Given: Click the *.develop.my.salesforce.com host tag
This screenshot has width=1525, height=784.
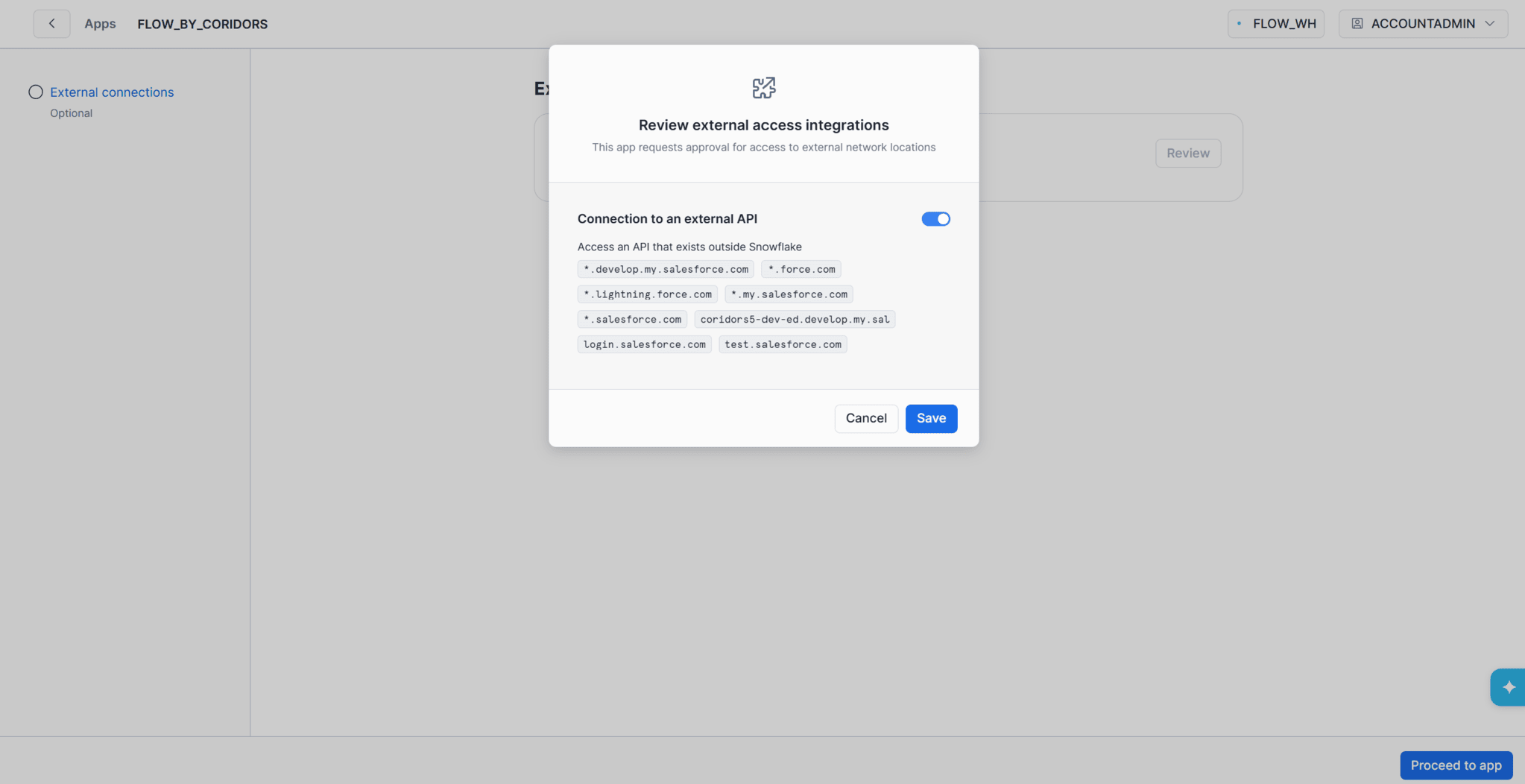Looking at the screenshot, I should 666,269.
